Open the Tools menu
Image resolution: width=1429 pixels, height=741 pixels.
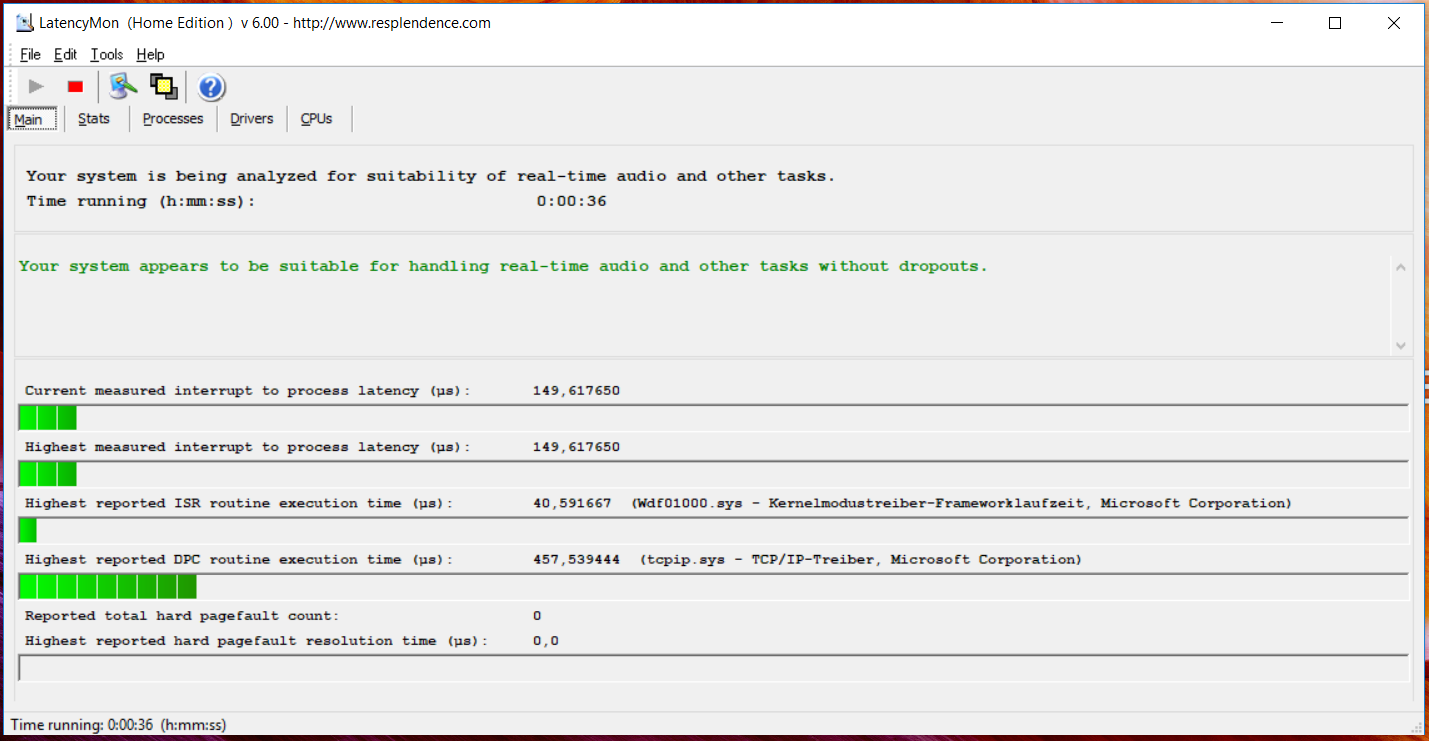pyautogui.click(x=106, y=55)
